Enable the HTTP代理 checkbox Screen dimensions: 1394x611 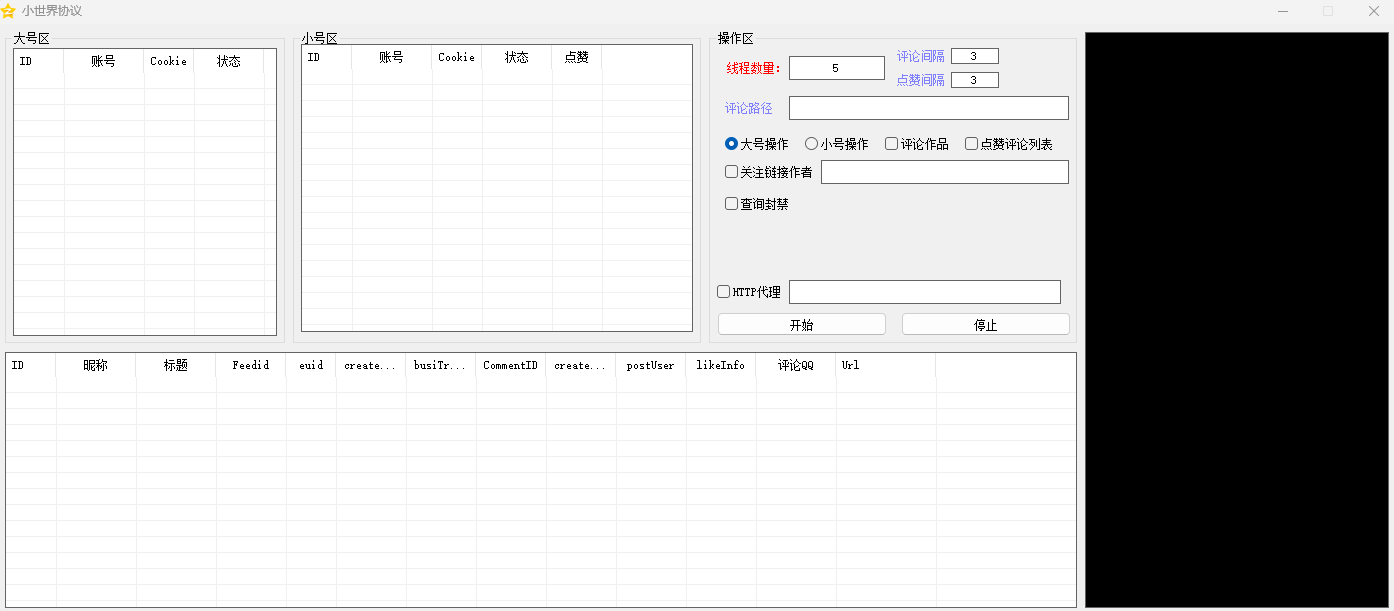(x=724, y=292)
